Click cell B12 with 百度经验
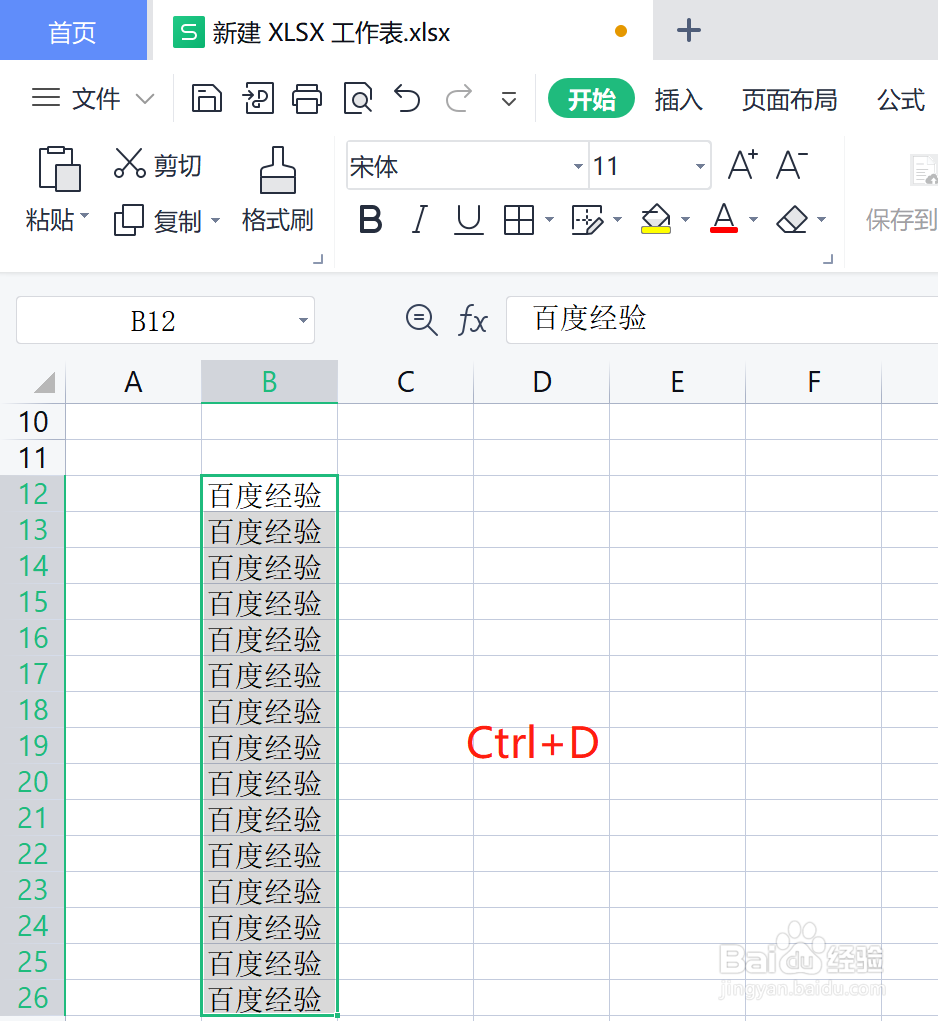 tap(269, 494)
